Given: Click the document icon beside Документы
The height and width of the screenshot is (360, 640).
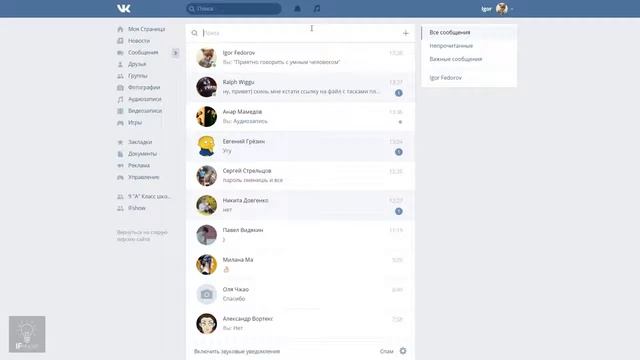Looking at the screenshot, I should (x=120, y=154).
